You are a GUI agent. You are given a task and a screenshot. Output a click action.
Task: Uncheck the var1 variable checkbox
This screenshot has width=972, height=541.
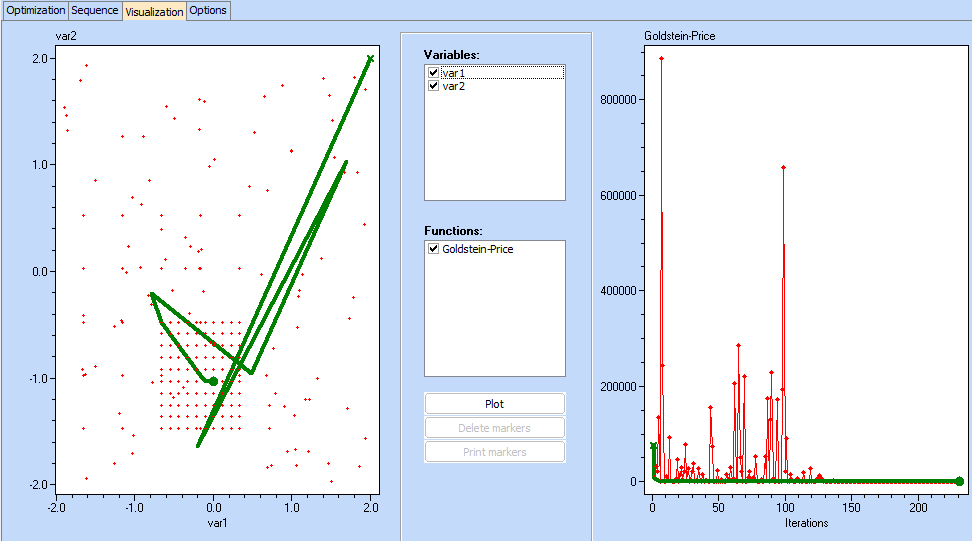433,73
